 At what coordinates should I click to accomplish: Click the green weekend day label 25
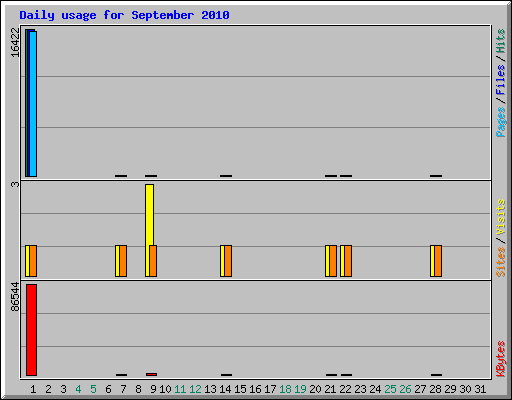(390, 389)
